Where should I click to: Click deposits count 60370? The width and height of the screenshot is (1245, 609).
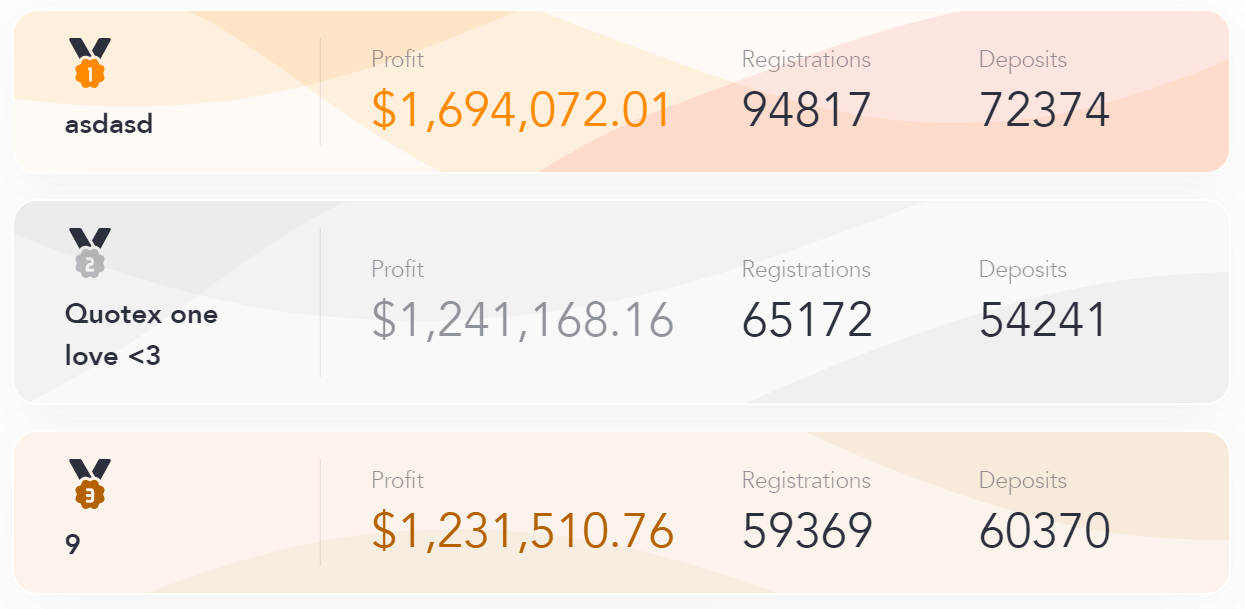click(1044, 531)
